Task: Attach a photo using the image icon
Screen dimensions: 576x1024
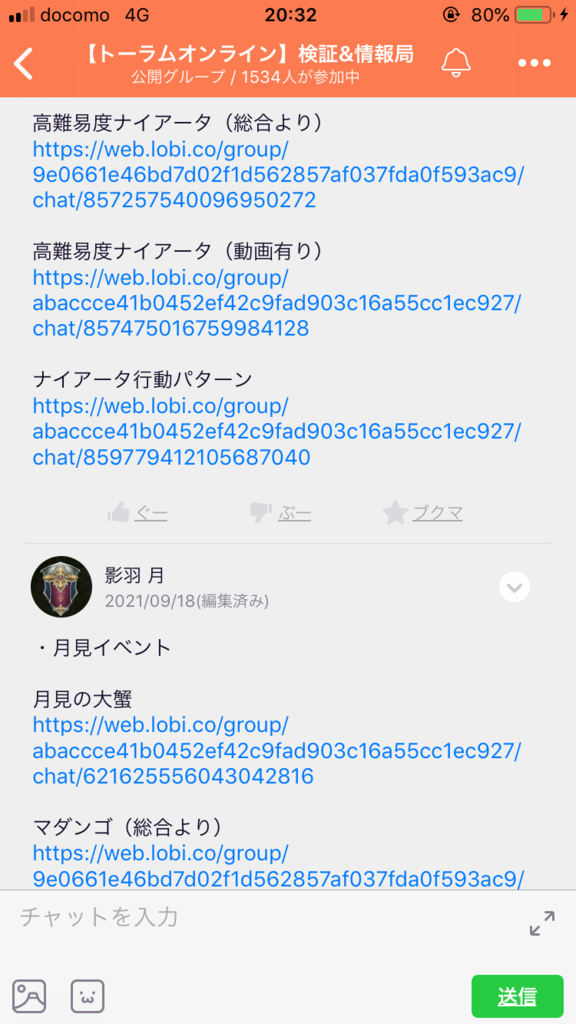Action: [x=29, y=997]
